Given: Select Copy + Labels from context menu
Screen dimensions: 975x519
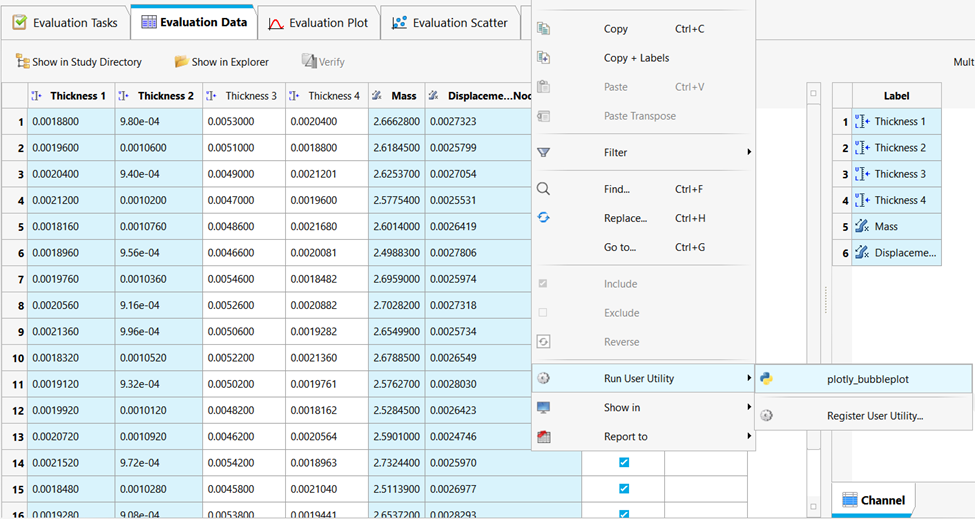Looking at the screenshot, I should [636, 58].
